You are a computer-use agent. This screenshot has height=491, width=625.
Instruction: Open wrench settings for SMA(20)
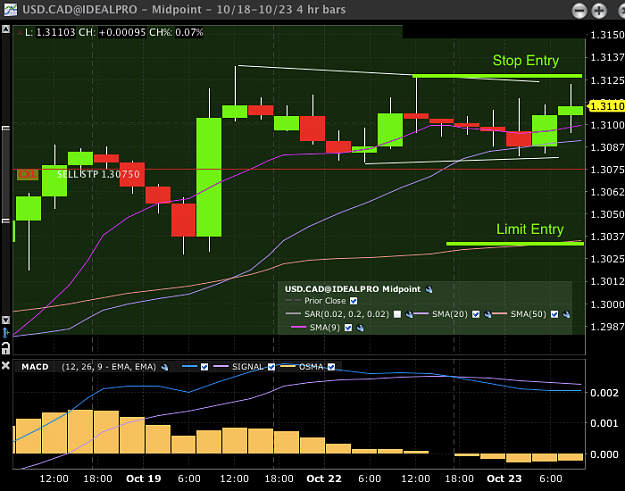tap(487, 314)
